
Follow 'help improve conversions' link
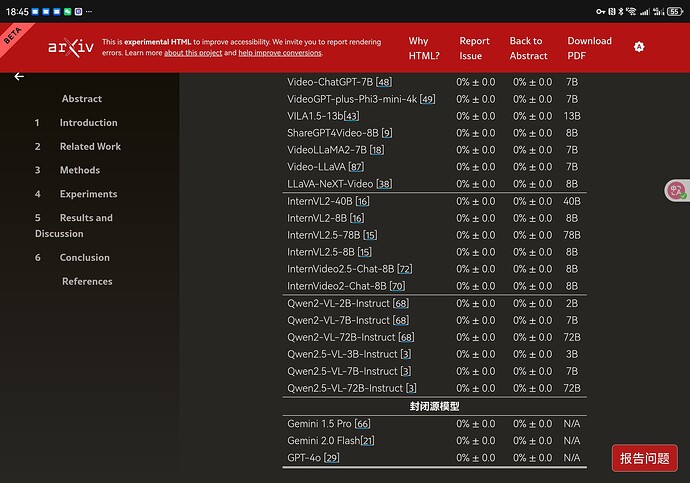[x=280, y=53]
